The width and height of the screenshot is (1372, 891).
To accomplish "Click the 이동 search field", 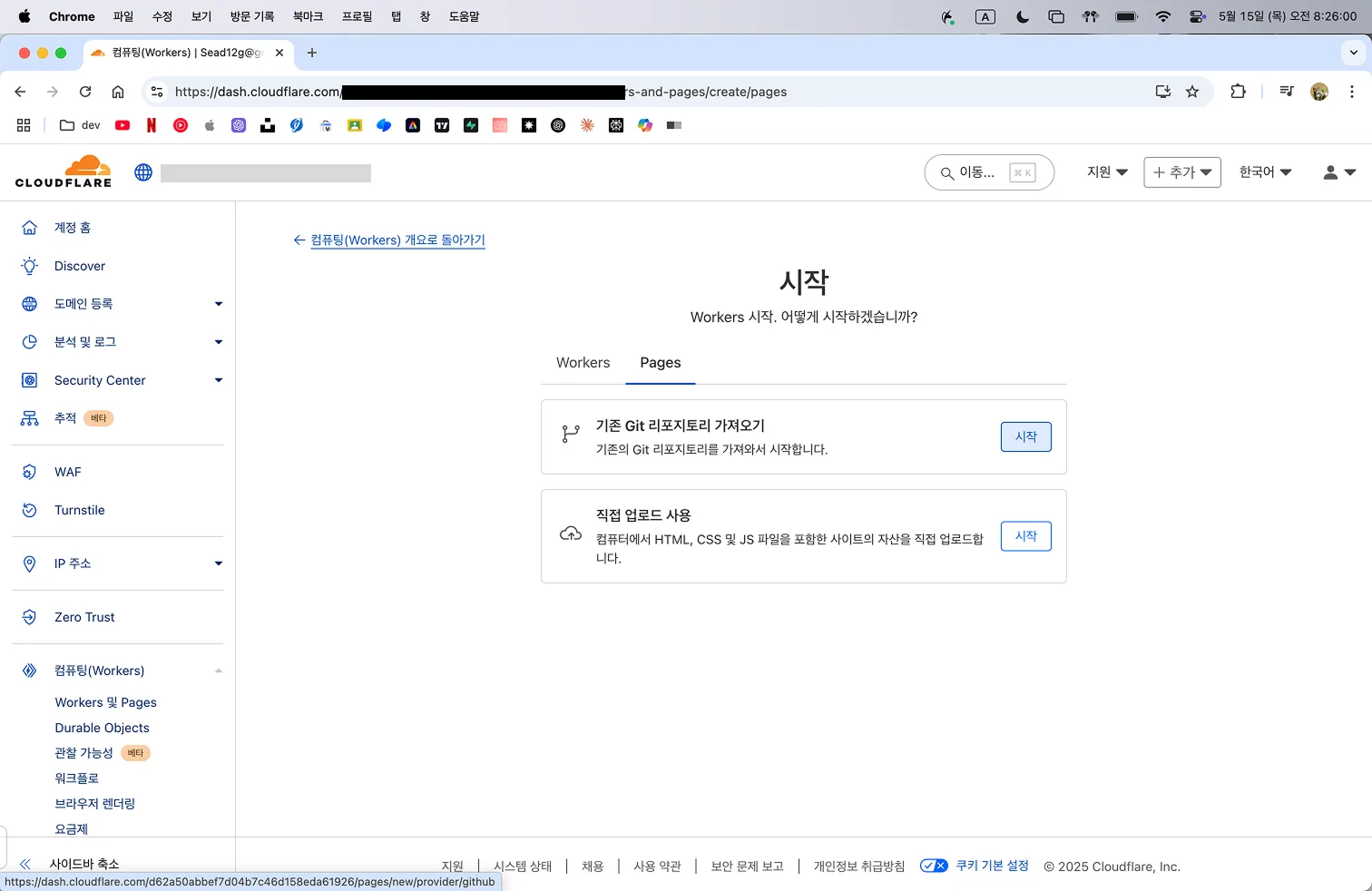I will [x=988, y=172].
